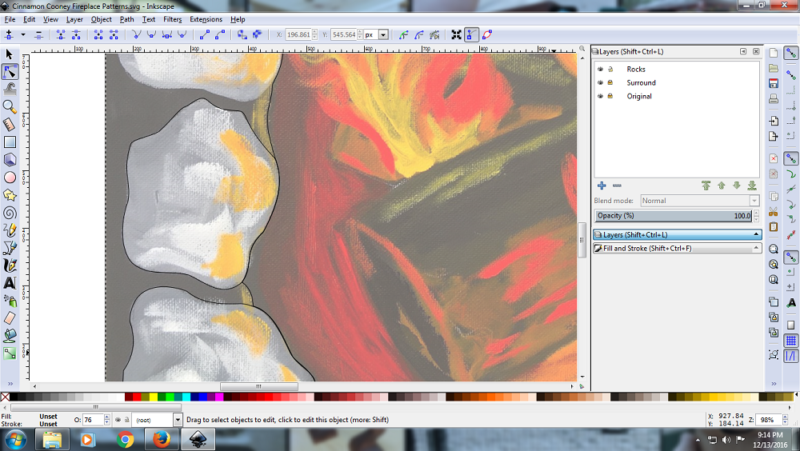Make selected nodes smooth
This screenshot has height=451, width=800.
click(152, 35)
